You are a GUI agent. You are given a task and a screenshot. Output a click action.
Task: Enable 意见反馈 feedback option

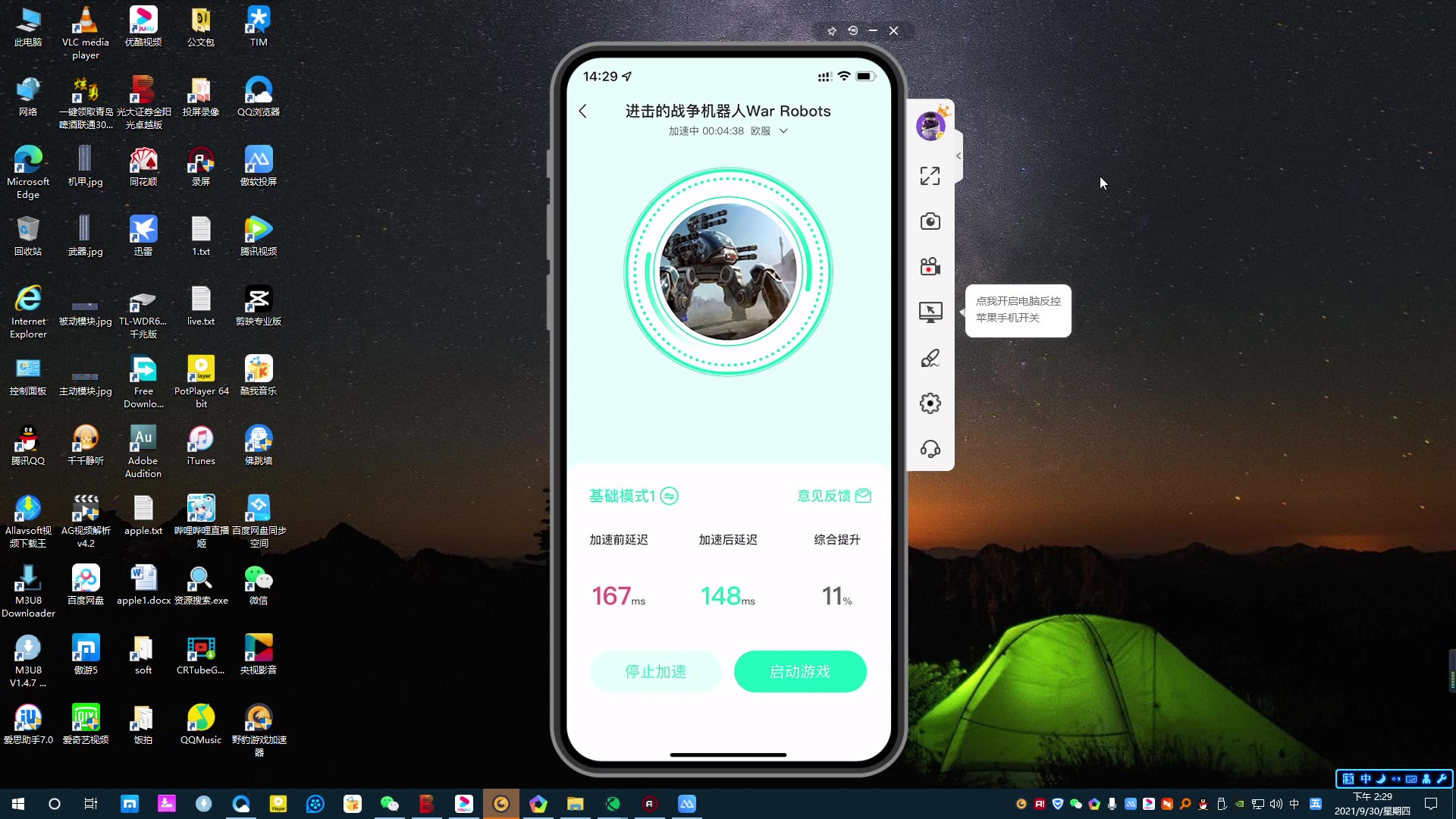pos(833,495)
